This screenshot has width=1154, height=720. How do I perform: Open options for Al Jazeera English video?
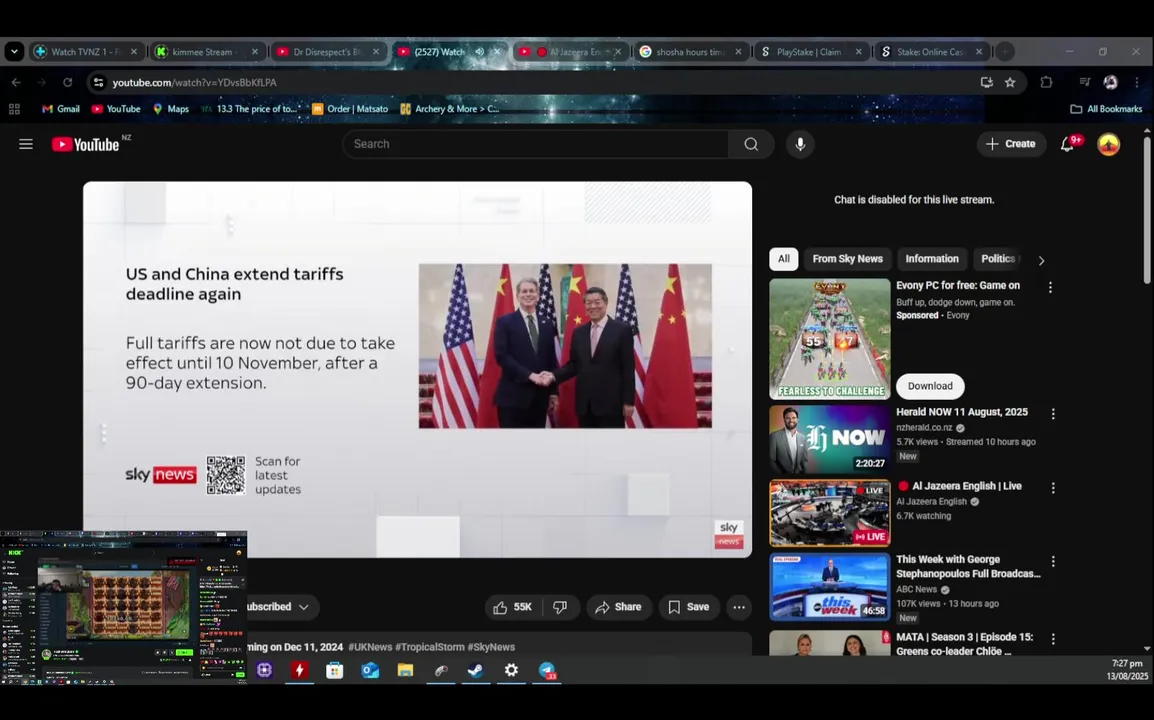click(1053, 488)
